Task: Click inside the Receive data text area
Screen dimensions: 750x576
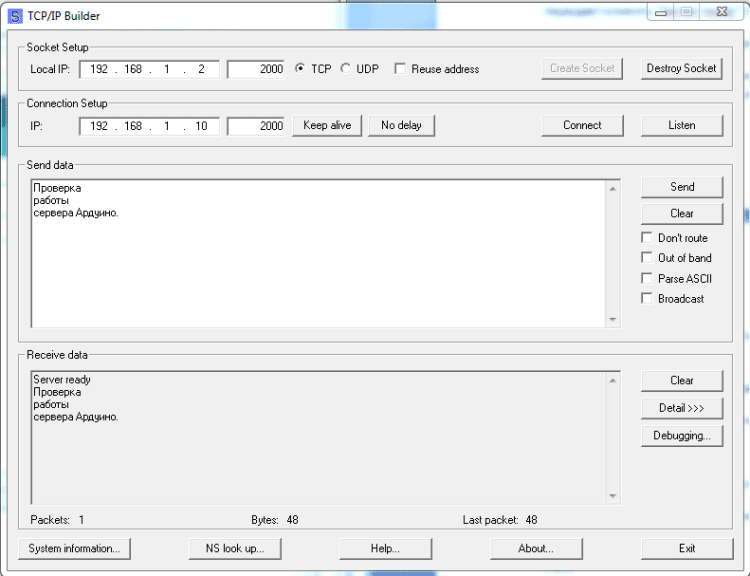Action: click(318, 438)
